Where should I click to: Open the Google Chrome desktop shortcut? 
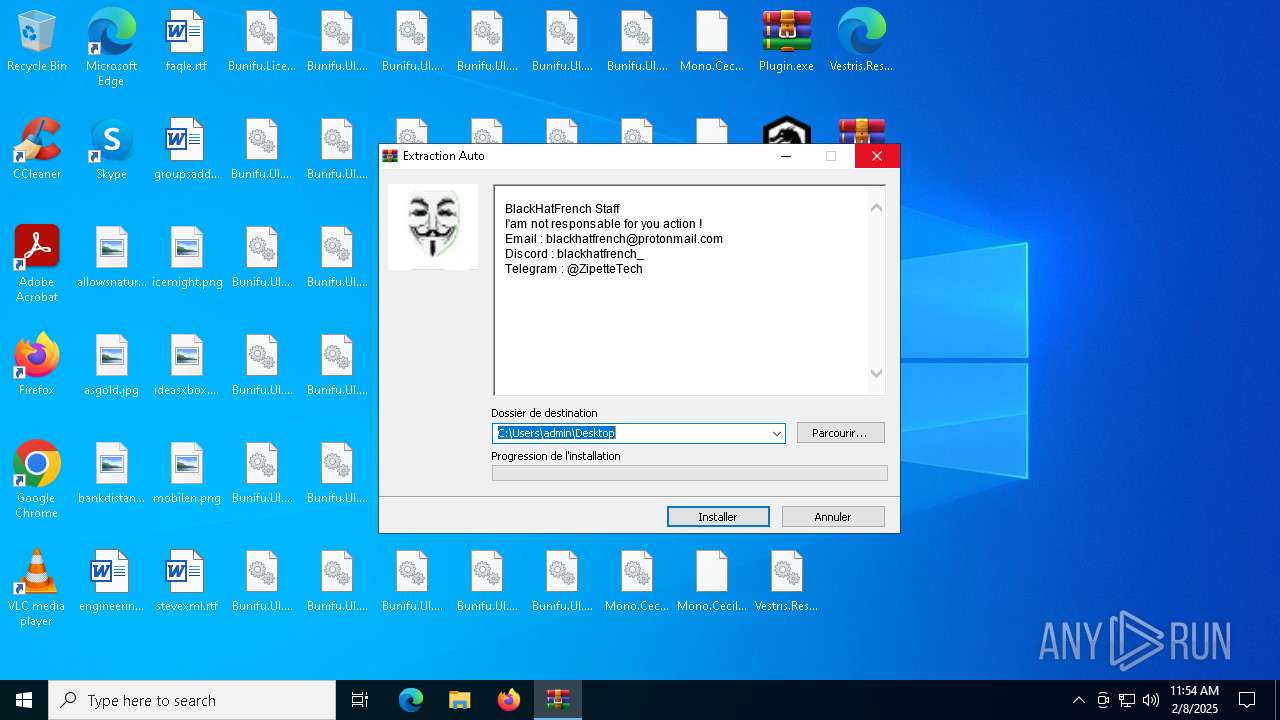coord(37,480)
